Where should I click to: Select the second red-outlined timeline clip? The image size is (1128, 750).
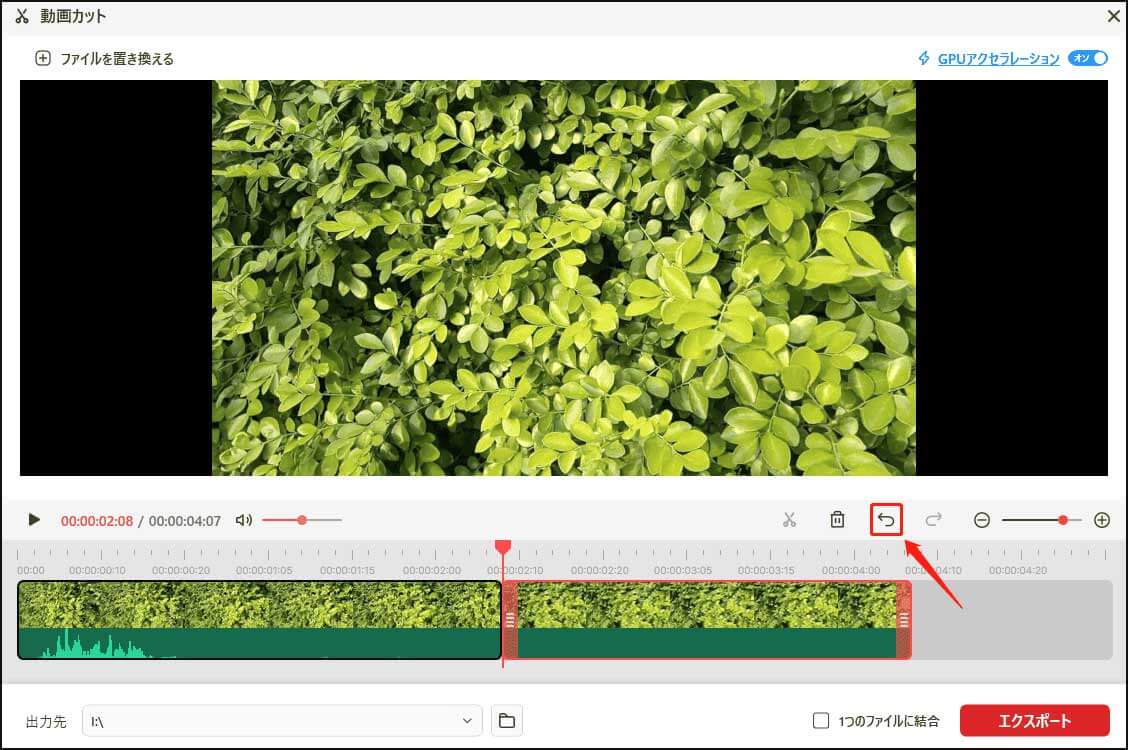(706, 620)
